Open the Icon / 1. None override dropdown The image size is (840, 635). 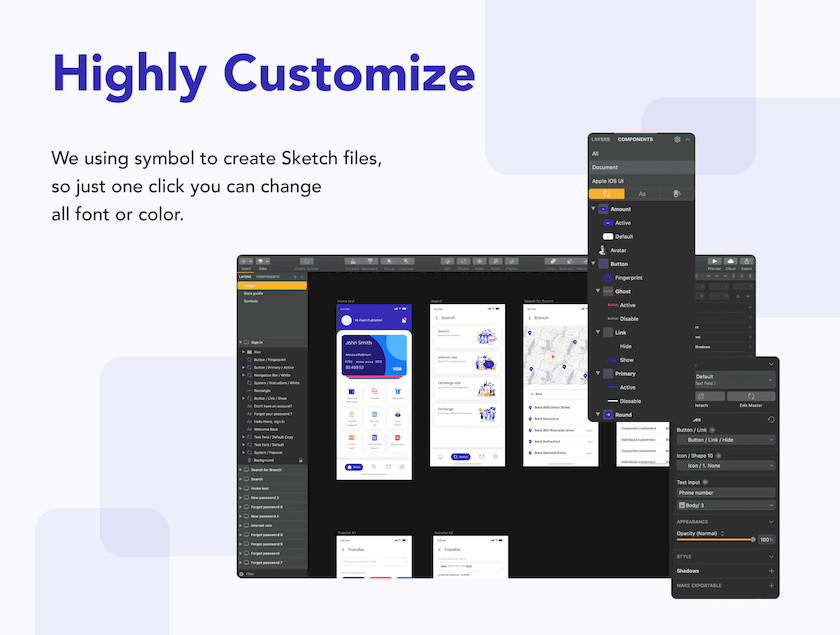point(725,466)
